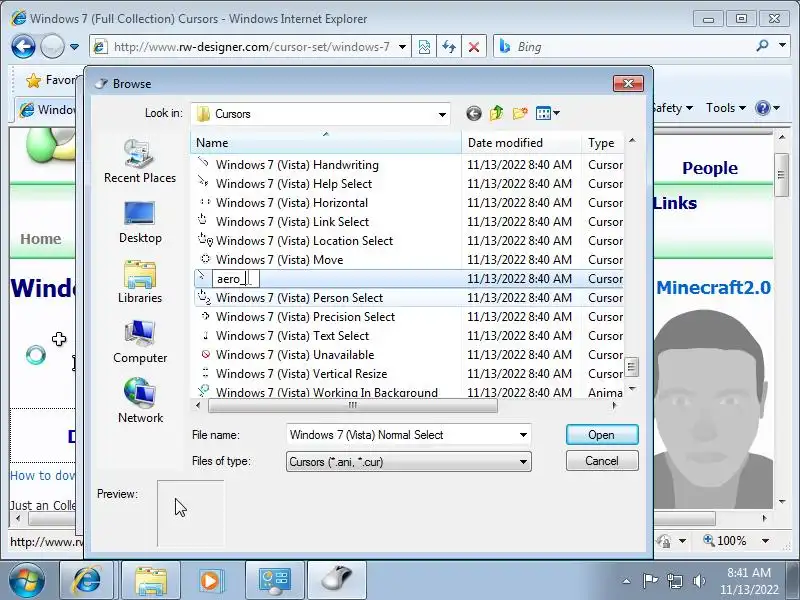Click the Minecraft2.0 link on webpage
This screenshot has width=800, height=600.
coord(713,287)
